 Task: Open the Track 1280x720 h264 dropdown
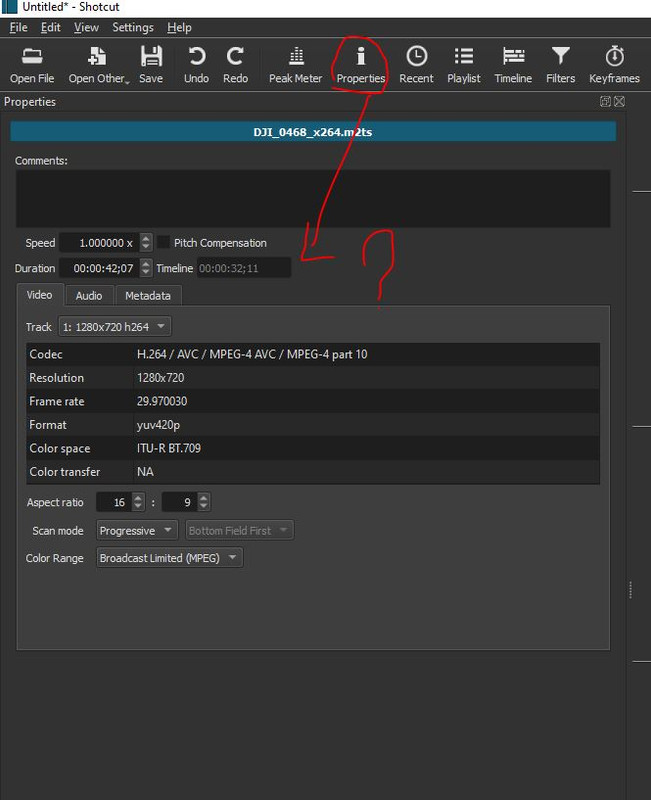pyautogui.click(x=115, y=327)
